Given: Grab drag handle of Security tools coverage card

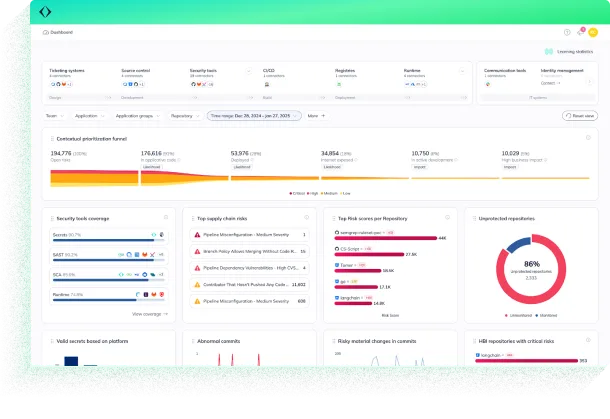Looking at the screenshot, I should [x=52, y=219].
